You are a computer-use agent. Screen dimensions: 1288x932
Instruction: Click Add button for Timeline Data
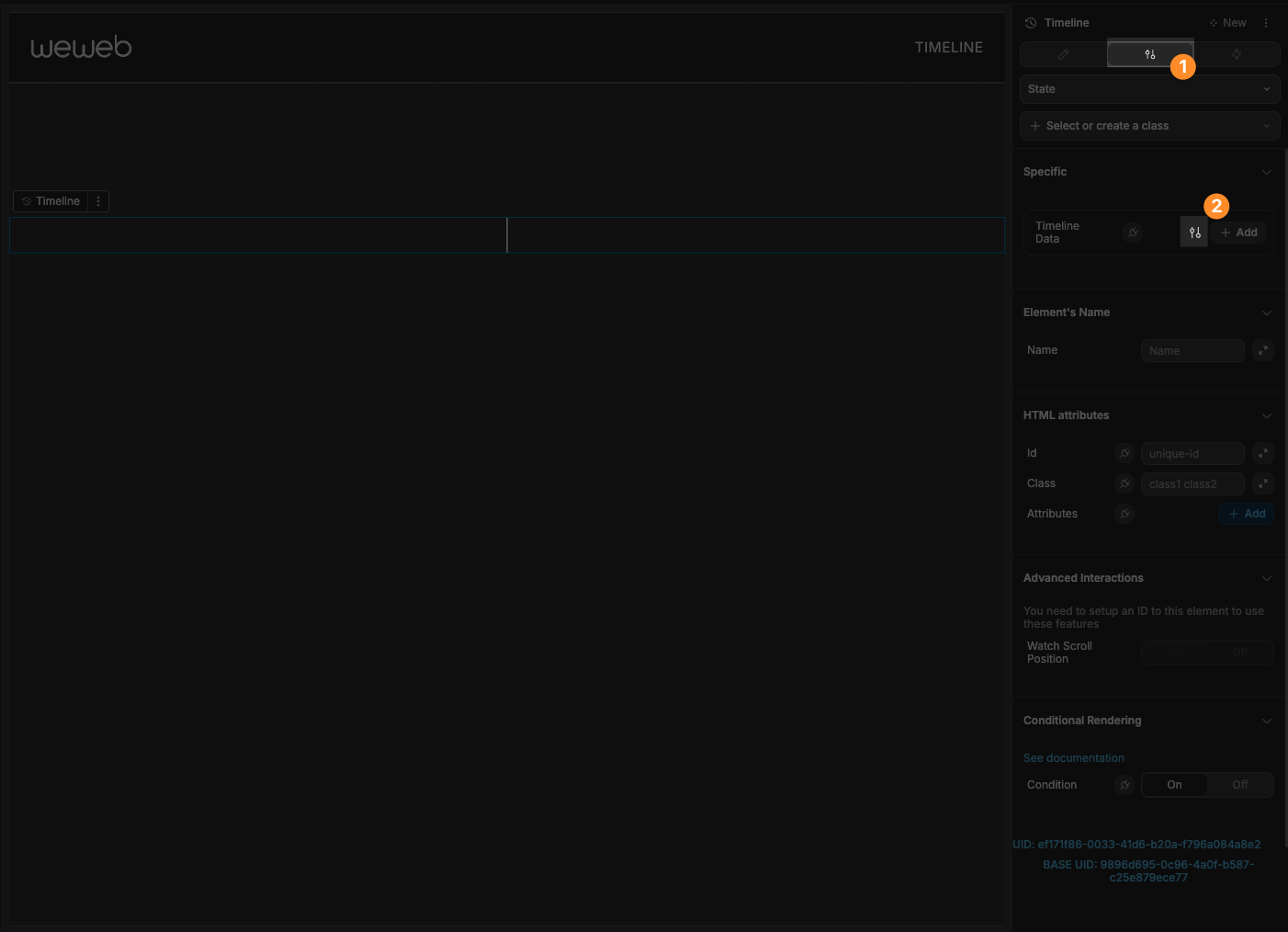click(1238, 233)
